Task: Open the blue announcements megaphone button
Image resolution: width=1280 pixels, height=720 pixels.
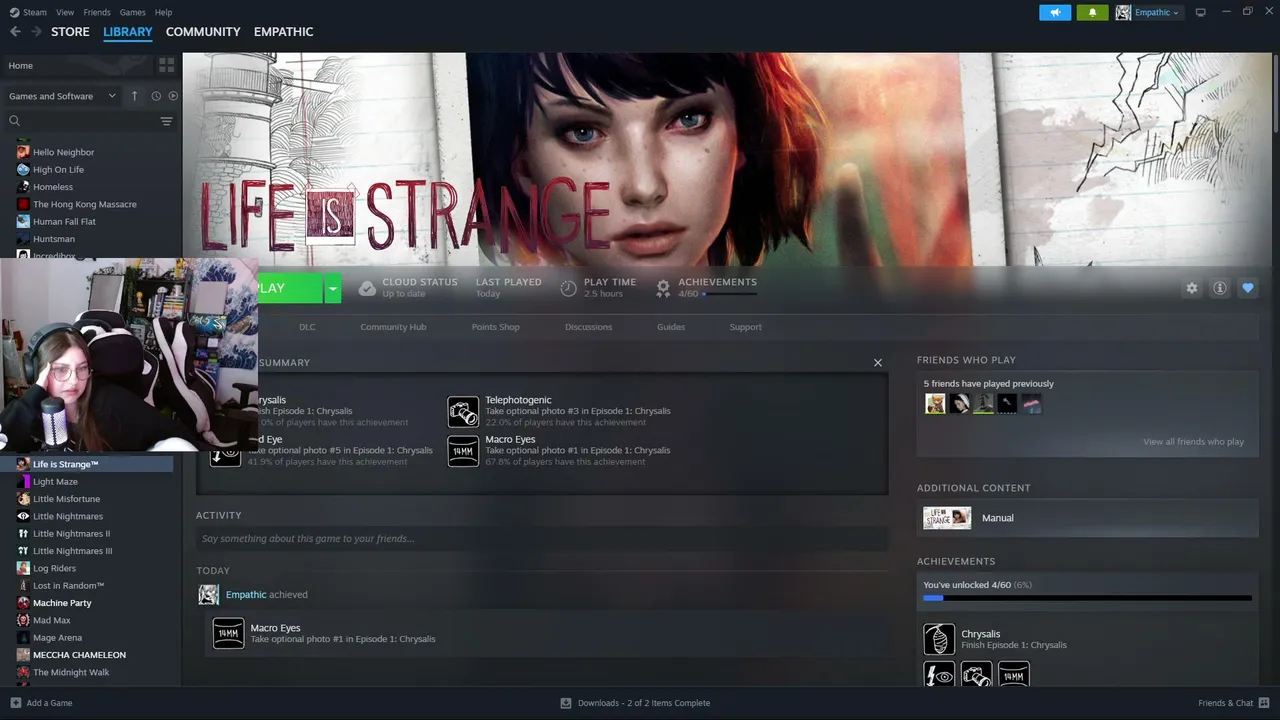Action: [1055, 12]
